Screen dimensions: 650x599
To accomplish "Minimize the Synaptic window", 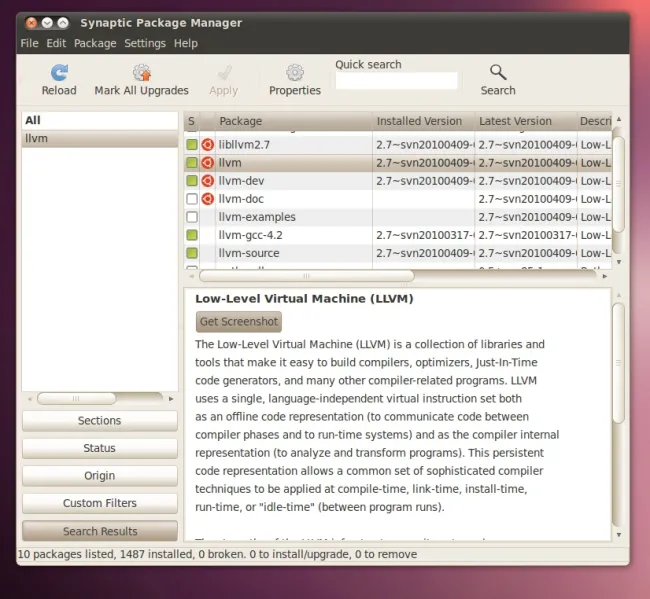I will pos(47,23).
